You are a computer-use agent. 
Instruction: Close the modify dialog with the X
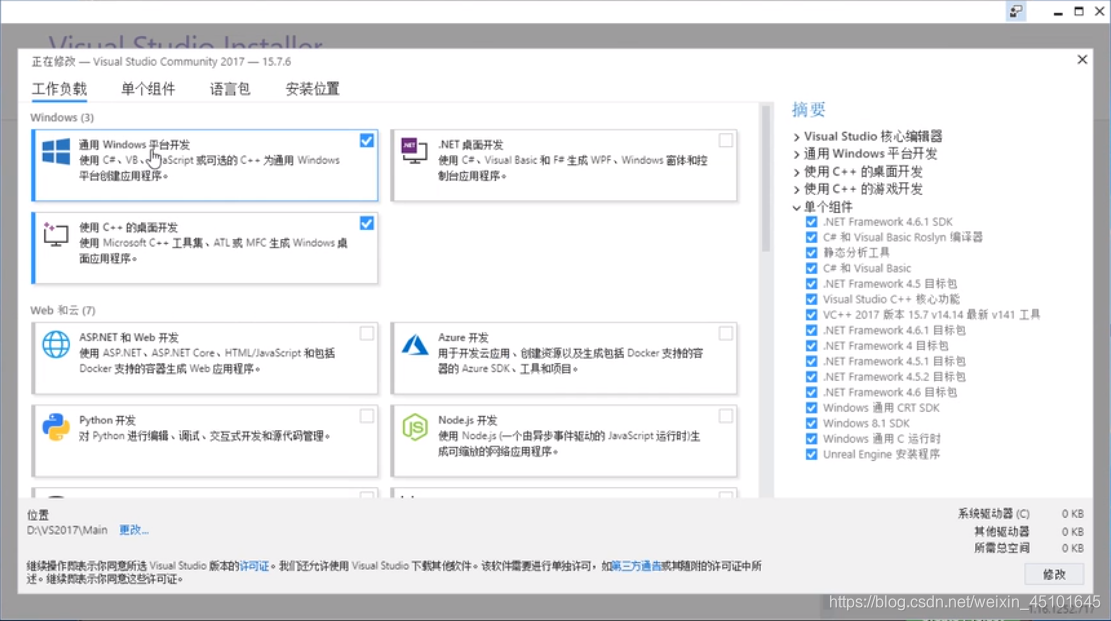pyautogui.click(x=1082, y=60)
